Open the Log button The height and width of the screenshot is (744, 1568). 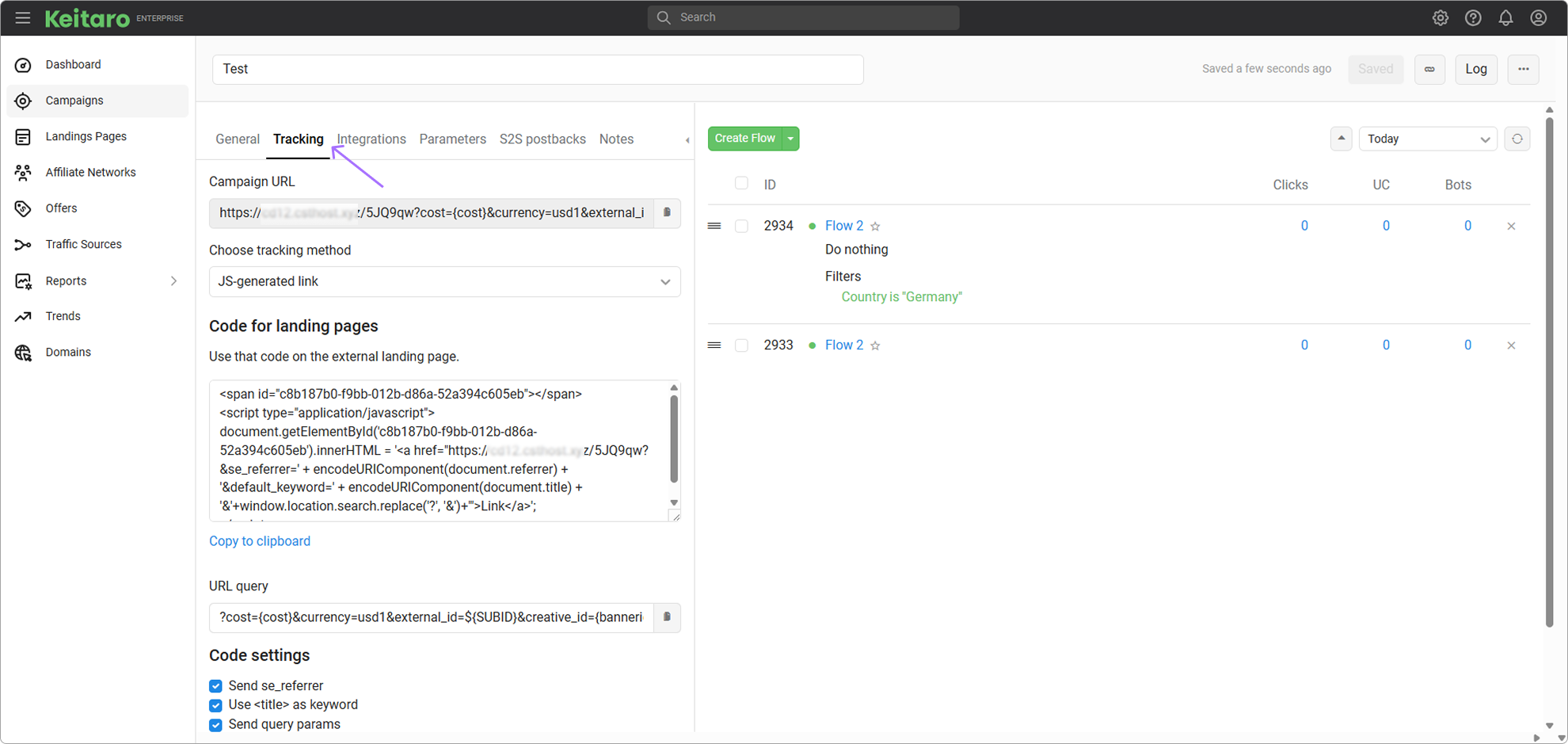coord(1476,69)
